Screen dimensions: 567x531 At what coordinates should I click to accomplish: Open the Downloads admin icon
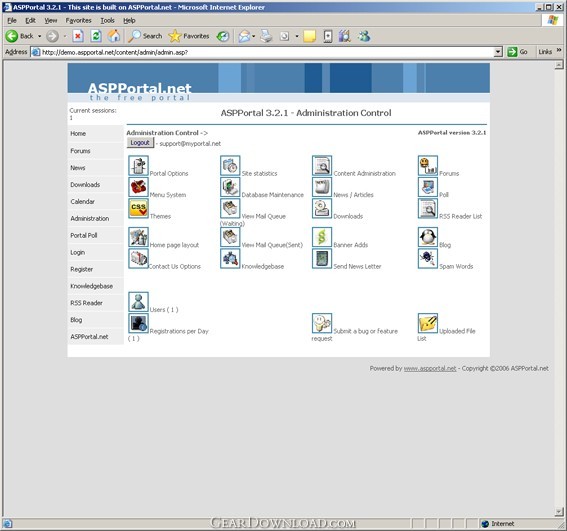[x=322, y=208]
